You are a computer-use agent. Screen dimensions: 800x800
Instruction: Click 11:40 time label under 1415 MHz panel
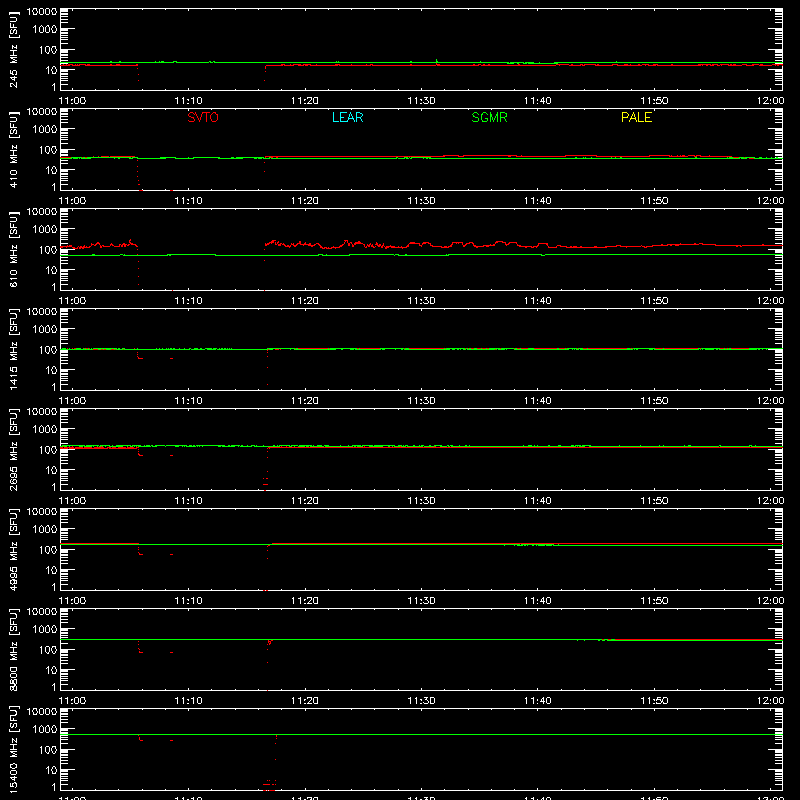point(538,401)
